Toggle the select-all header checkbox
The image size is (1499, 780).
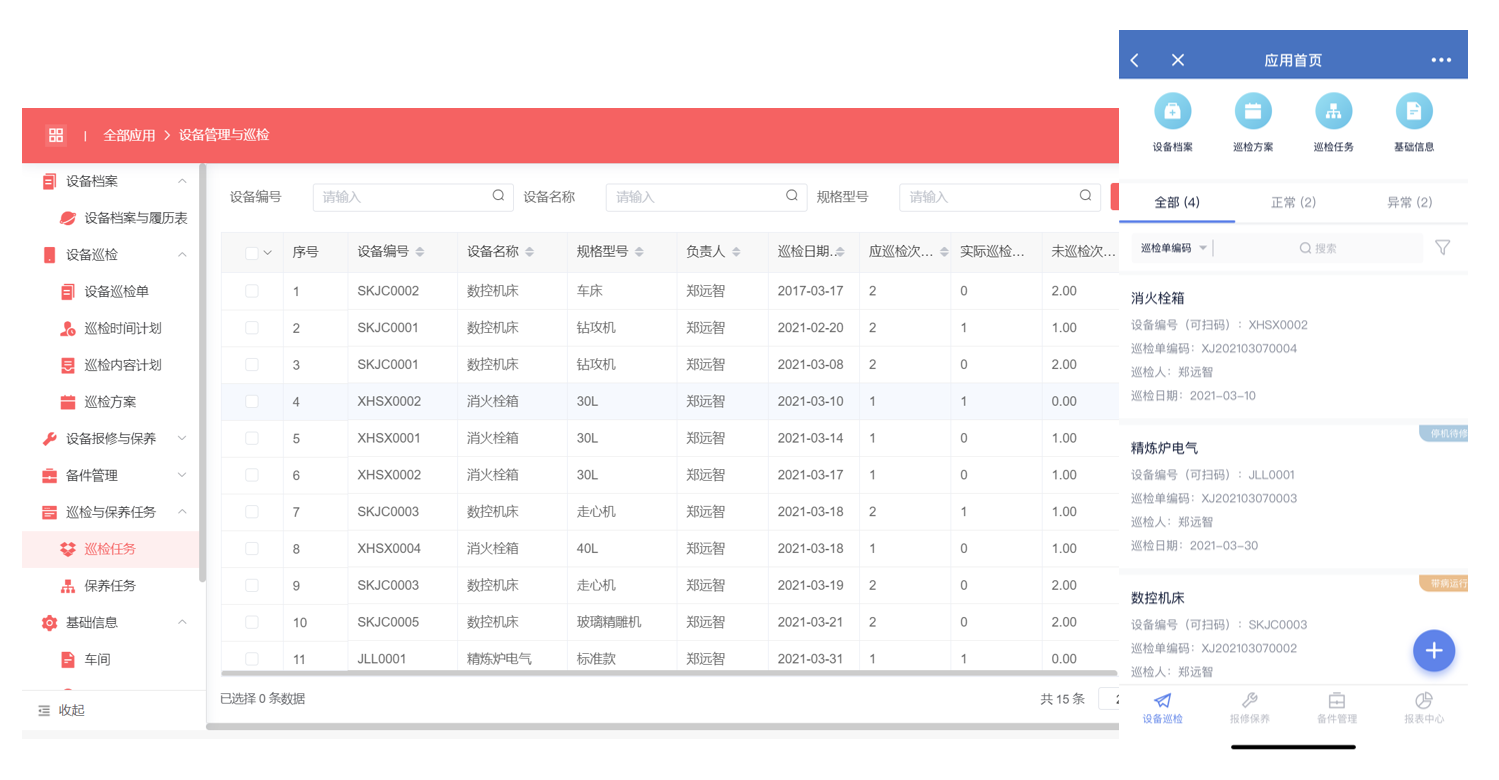(x=252, y=253)
